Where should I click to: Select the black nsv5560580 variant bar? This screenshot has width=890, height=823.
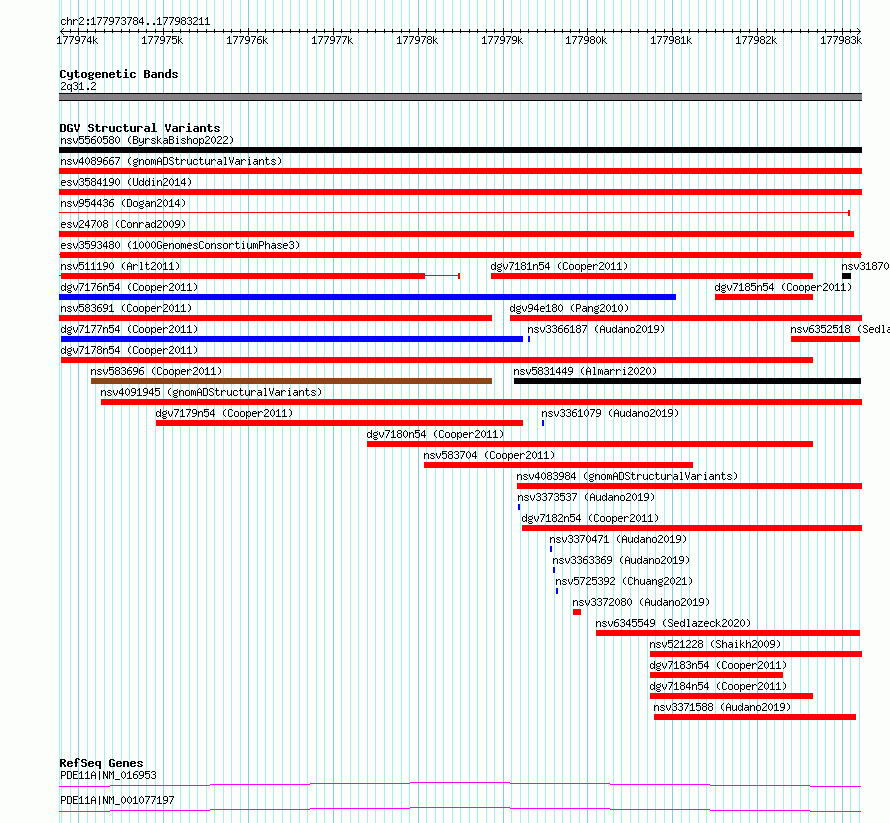click(460, 150)
